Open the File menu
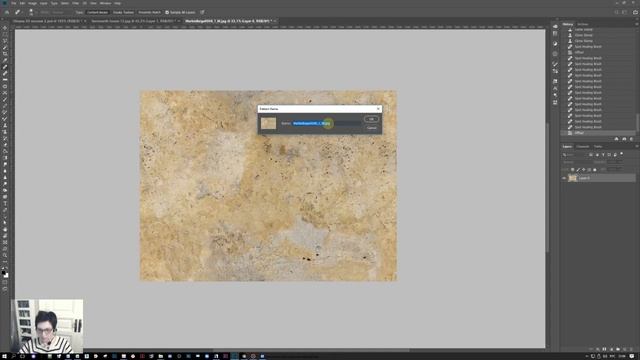The image size is (640, 360). [13, 3]
